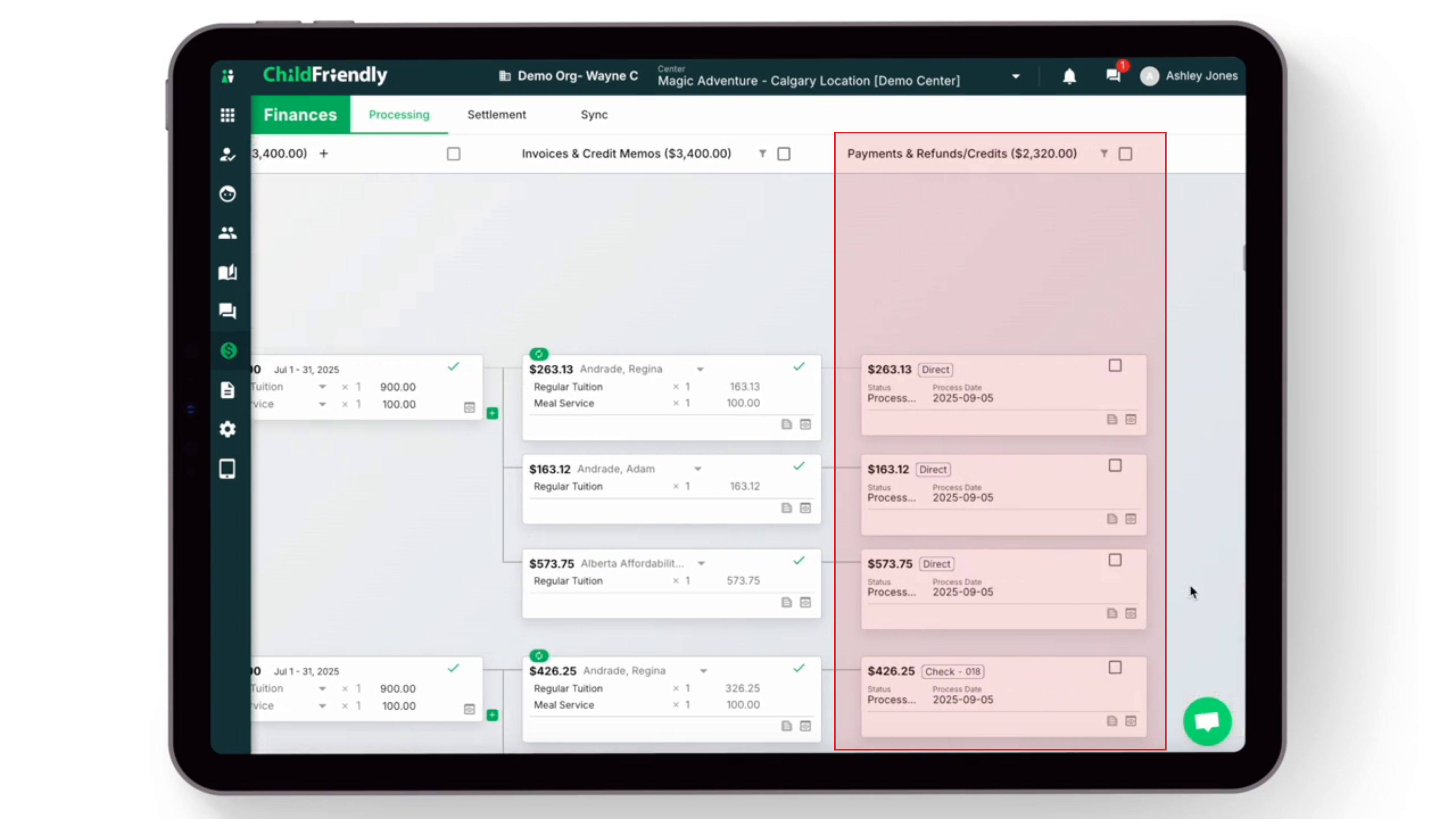Expand dropdown beside Andrade, Regina $426.25
This screenshot has width=1456, height=819.
[703, 671]
